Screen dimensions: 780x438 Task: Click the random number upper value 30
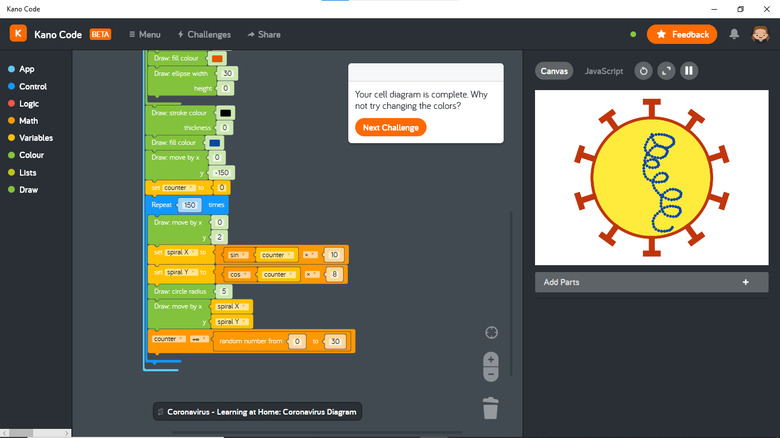tap(335, 341)
